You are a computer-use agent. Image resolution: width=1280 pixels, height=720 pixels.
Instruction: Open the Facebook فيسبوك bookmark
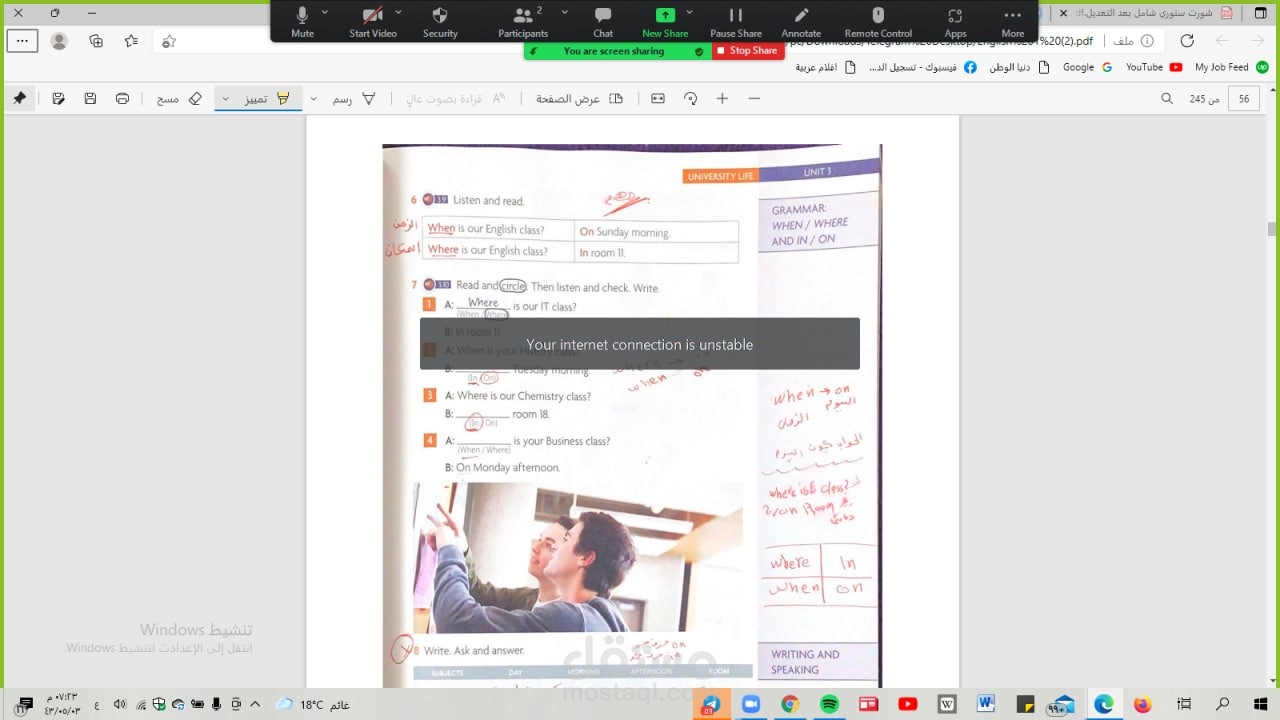click(x=922, y=67)
